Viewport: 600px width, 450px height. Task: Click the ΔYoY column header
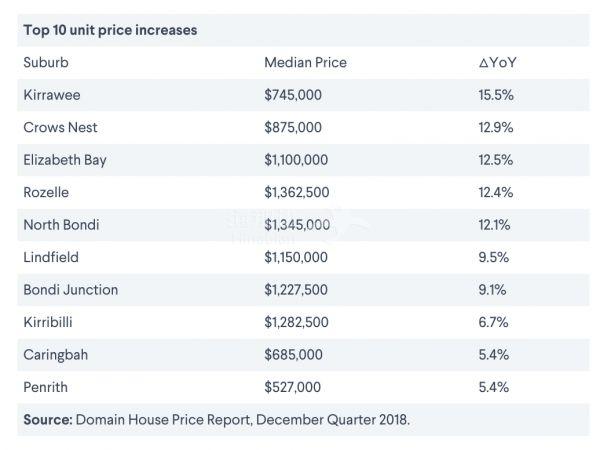point(497,62)
